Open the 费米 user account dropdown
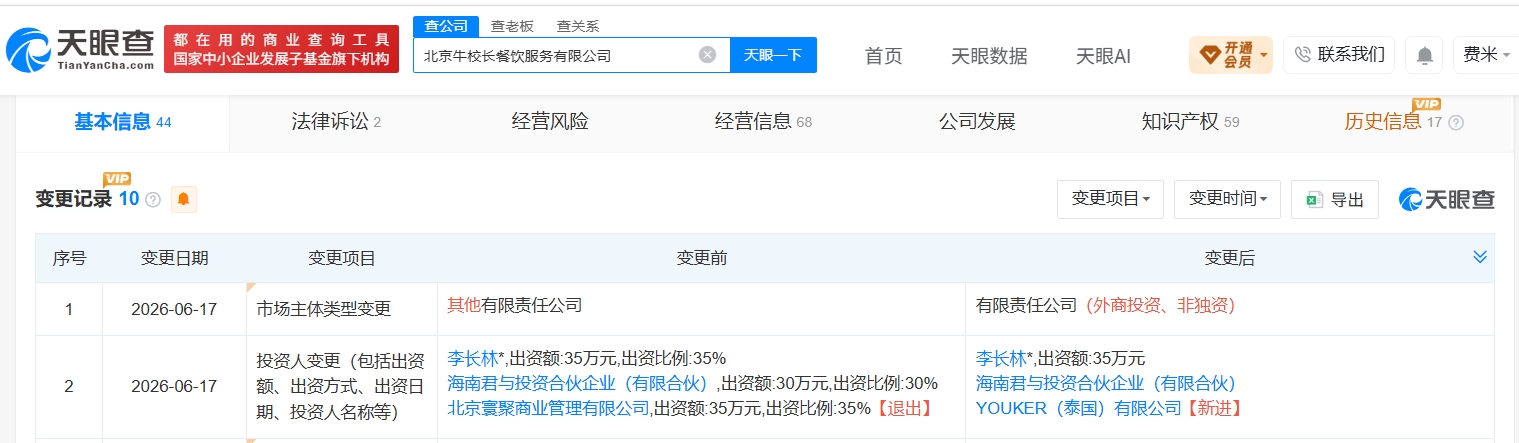The height and width of the screenshot is (443, 1519). coord(1488,55)
